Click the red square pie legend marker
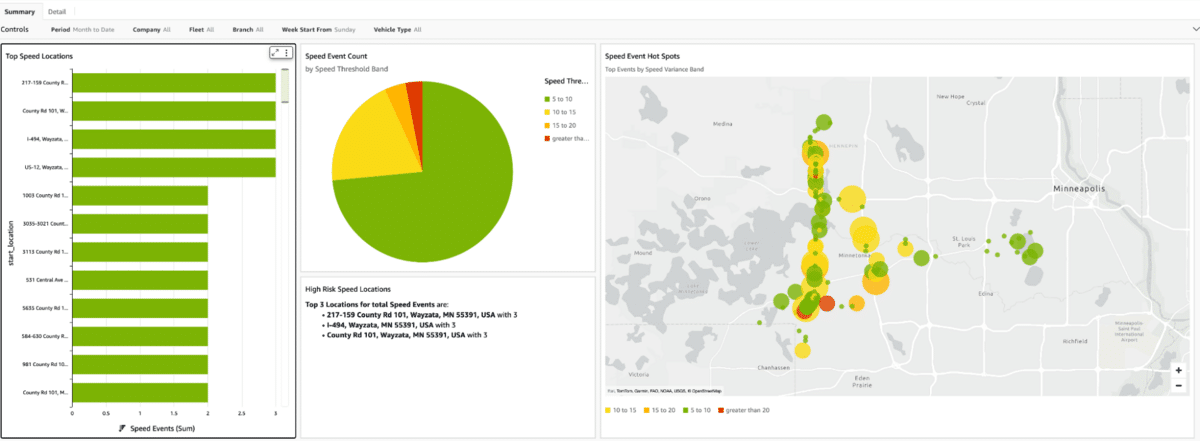 click(547, 139)
